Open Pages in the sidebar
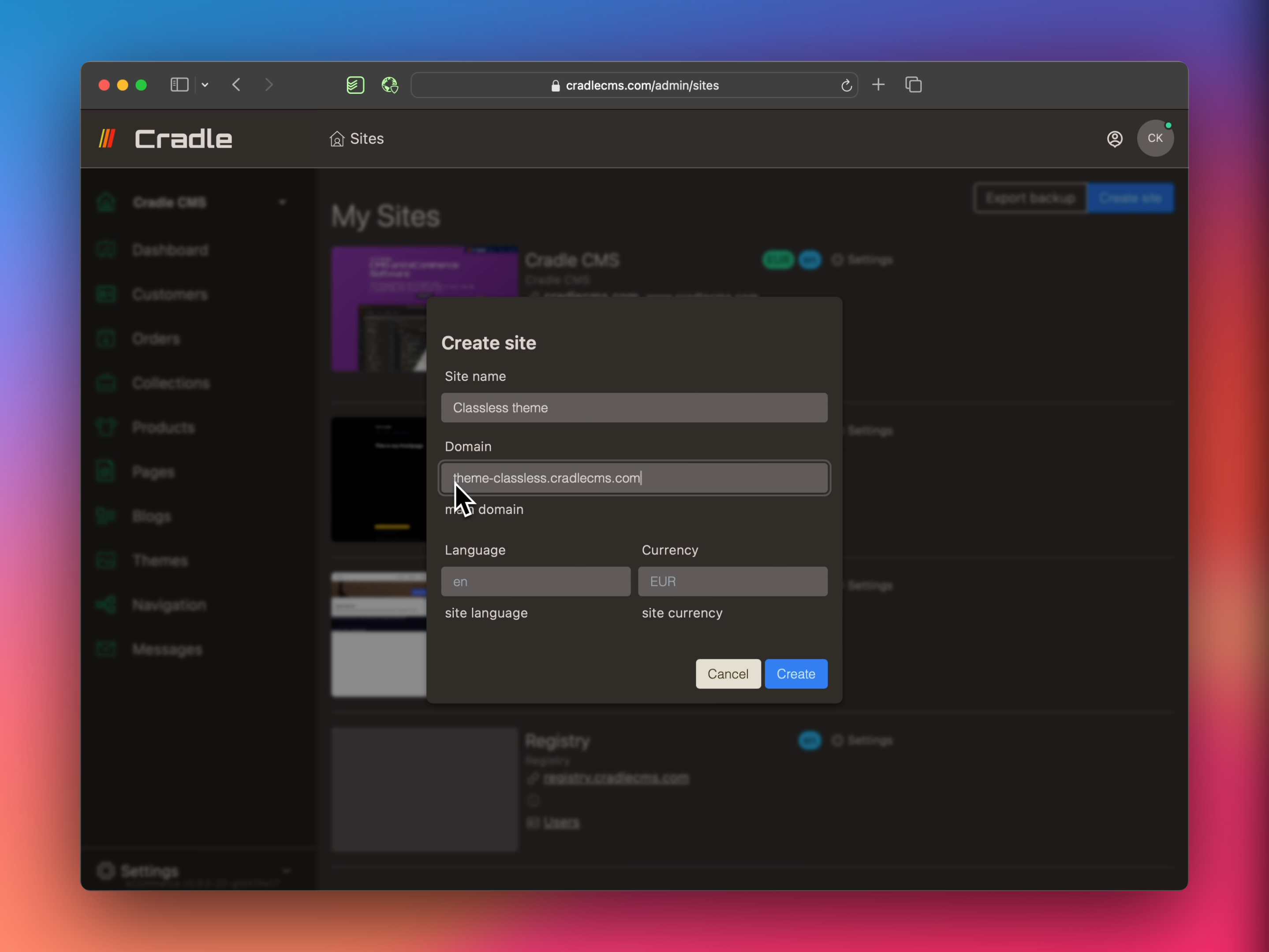This screenshot has height=952, width=1269. pyautogui.click(x=153, y=472)
